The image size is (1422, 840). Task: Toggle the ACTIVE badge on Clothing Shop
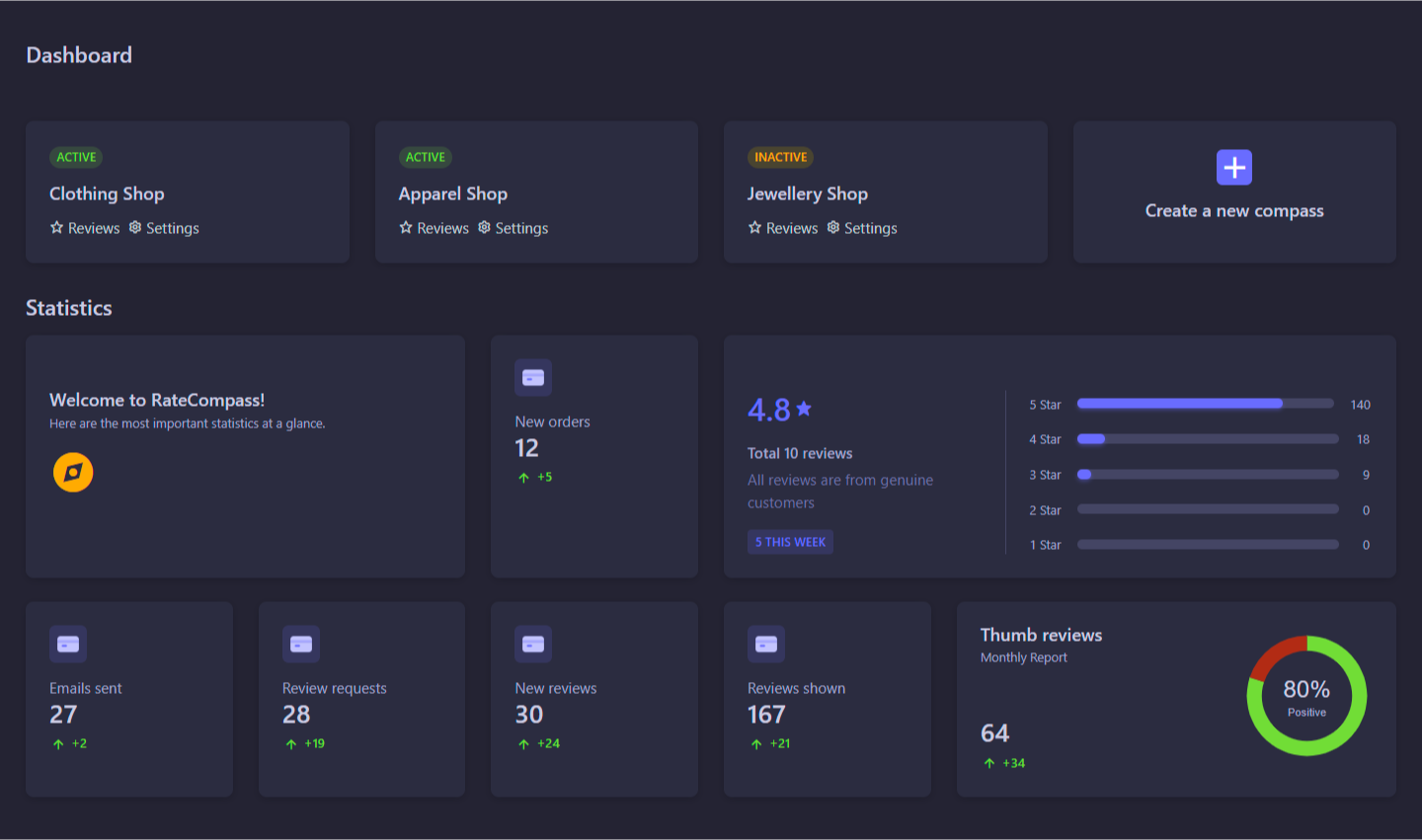click(x=76, y=157)
